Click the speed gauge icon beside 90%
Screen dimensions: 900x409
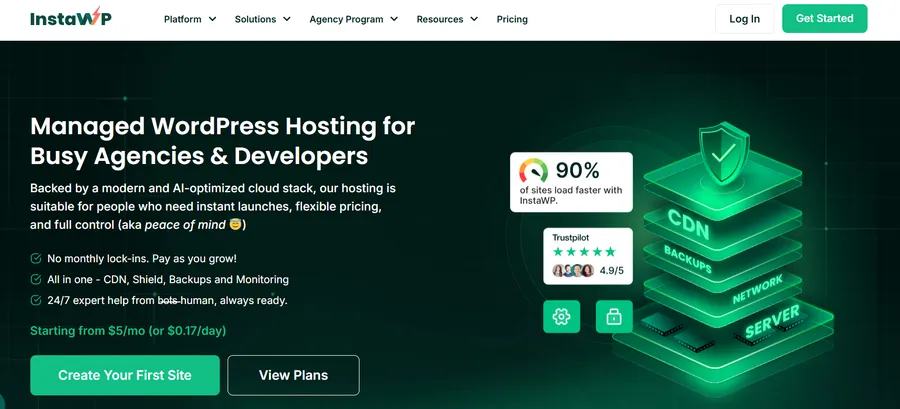[534, 170]
